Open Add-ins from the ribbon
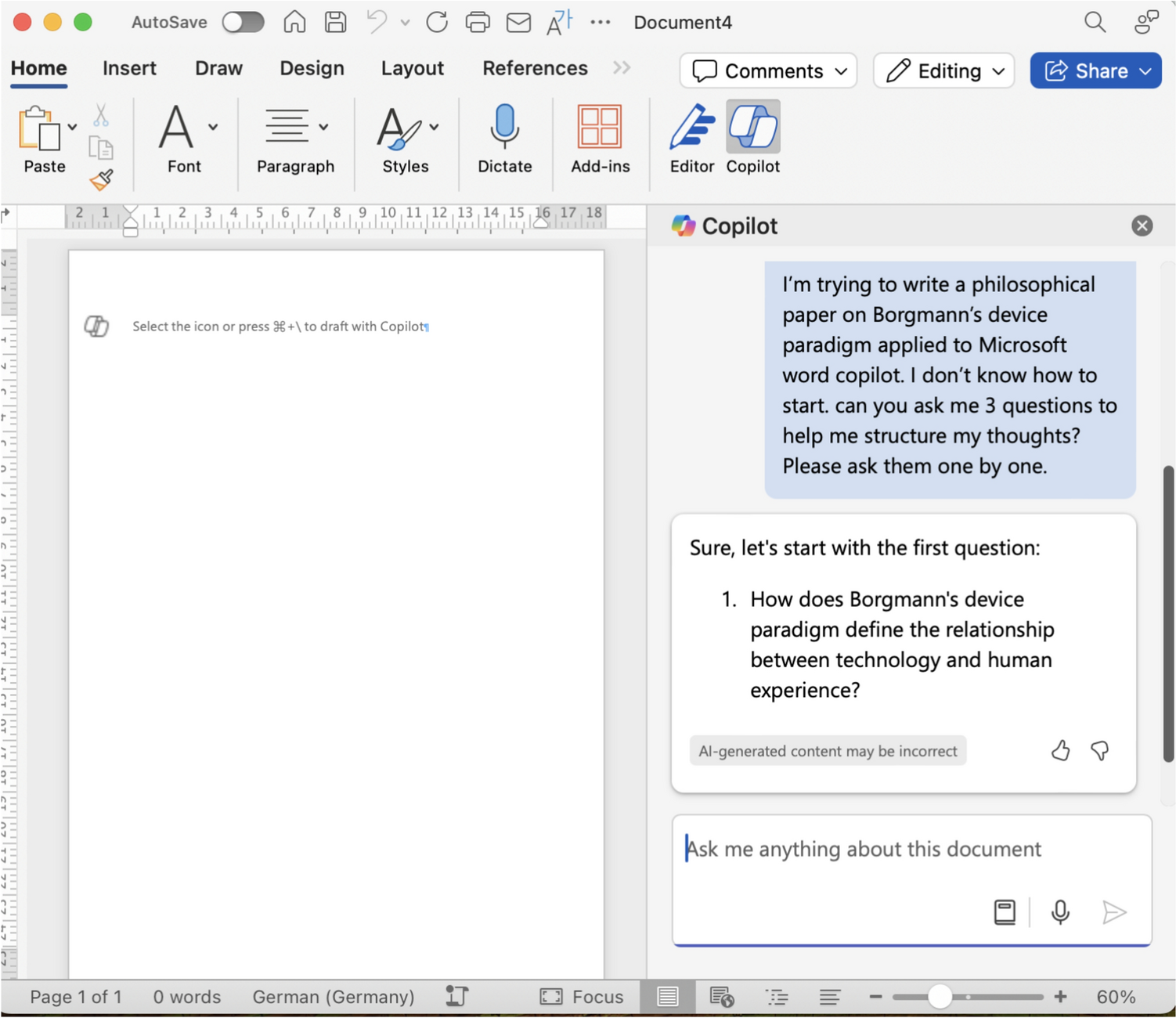The height and width of the screenshot is (1018, 1176). [601, 139]
